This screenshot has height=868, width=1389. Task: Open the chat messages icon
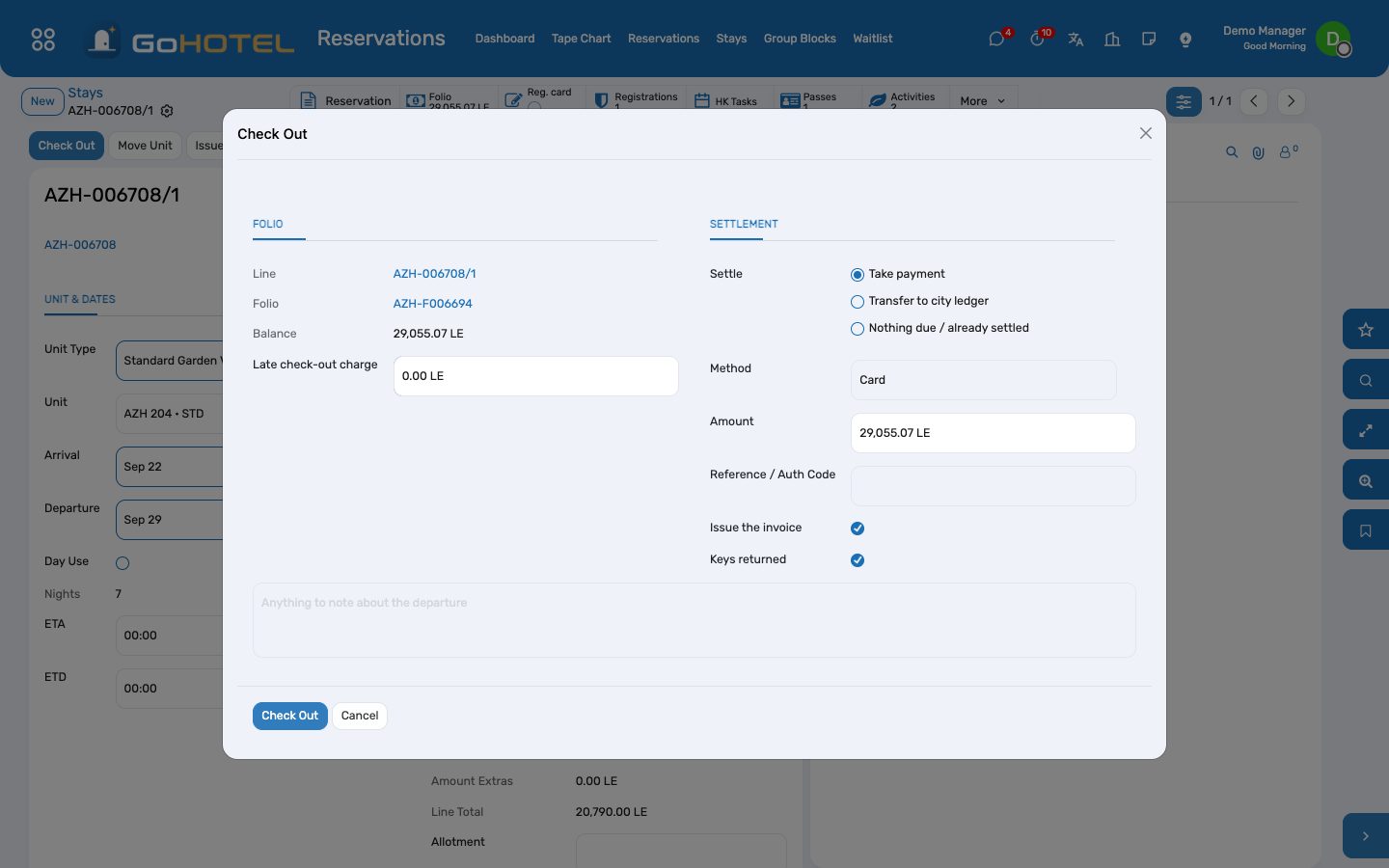pyautogui.click(x=997, y=39)
